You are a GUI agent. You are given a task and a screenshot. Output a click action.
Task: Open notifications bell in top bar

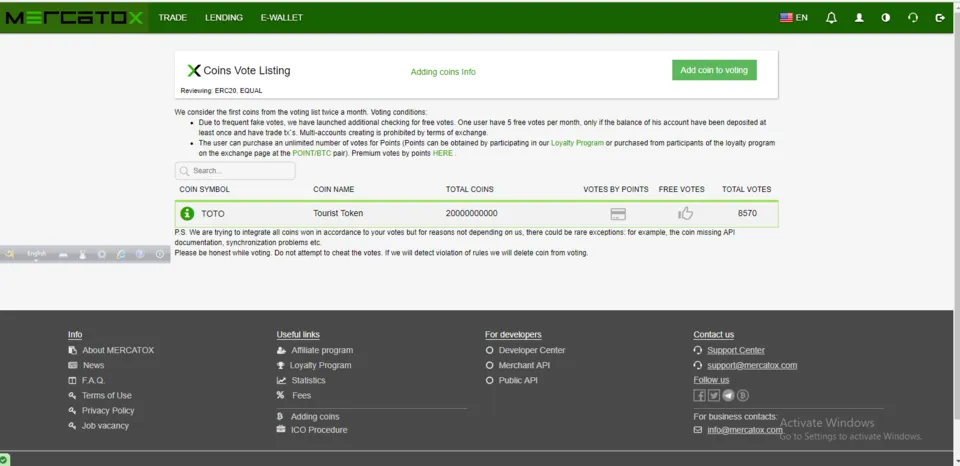[x=831, y=18]
